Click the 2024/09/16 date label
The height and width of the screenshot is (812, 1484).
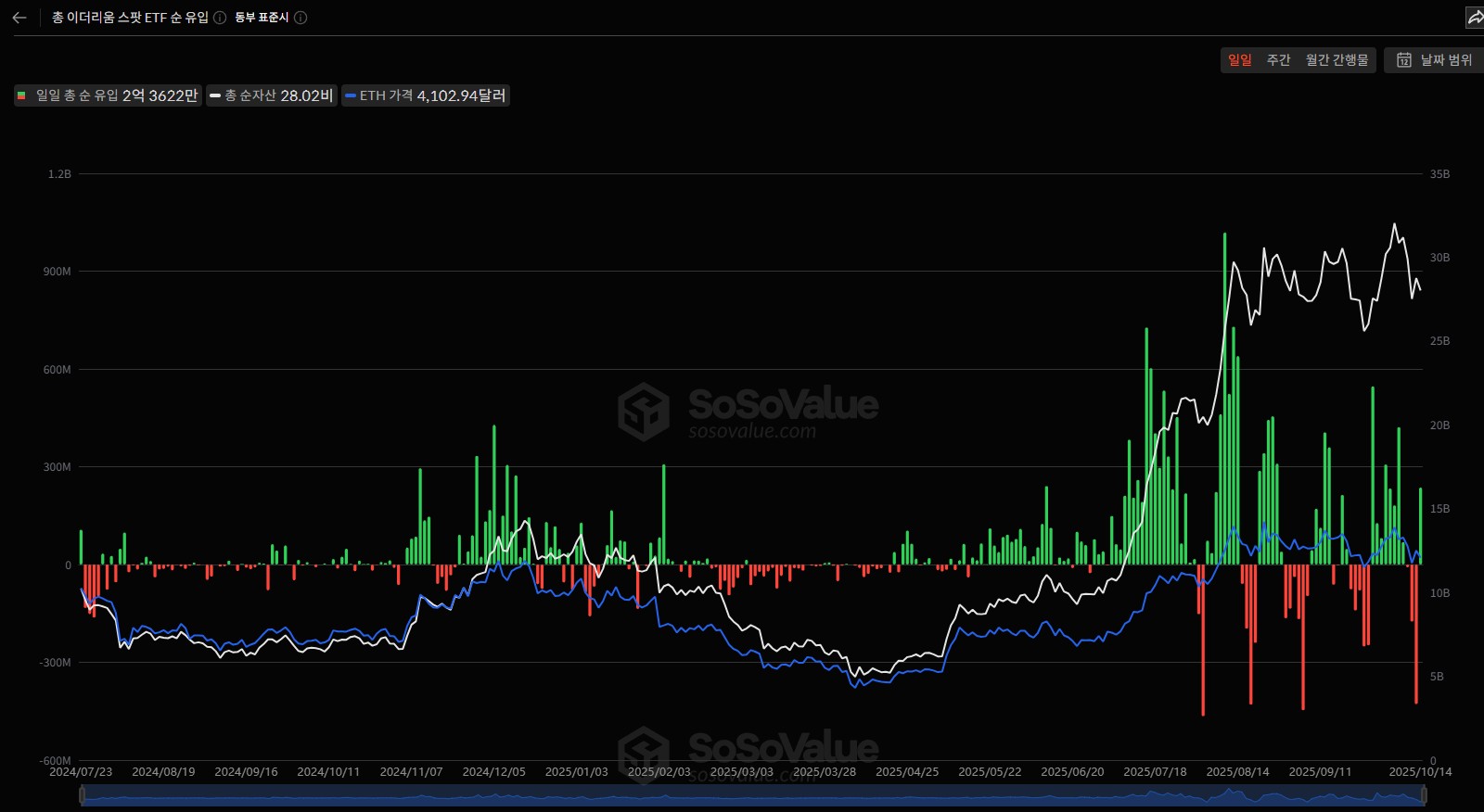tap(246, 772)
